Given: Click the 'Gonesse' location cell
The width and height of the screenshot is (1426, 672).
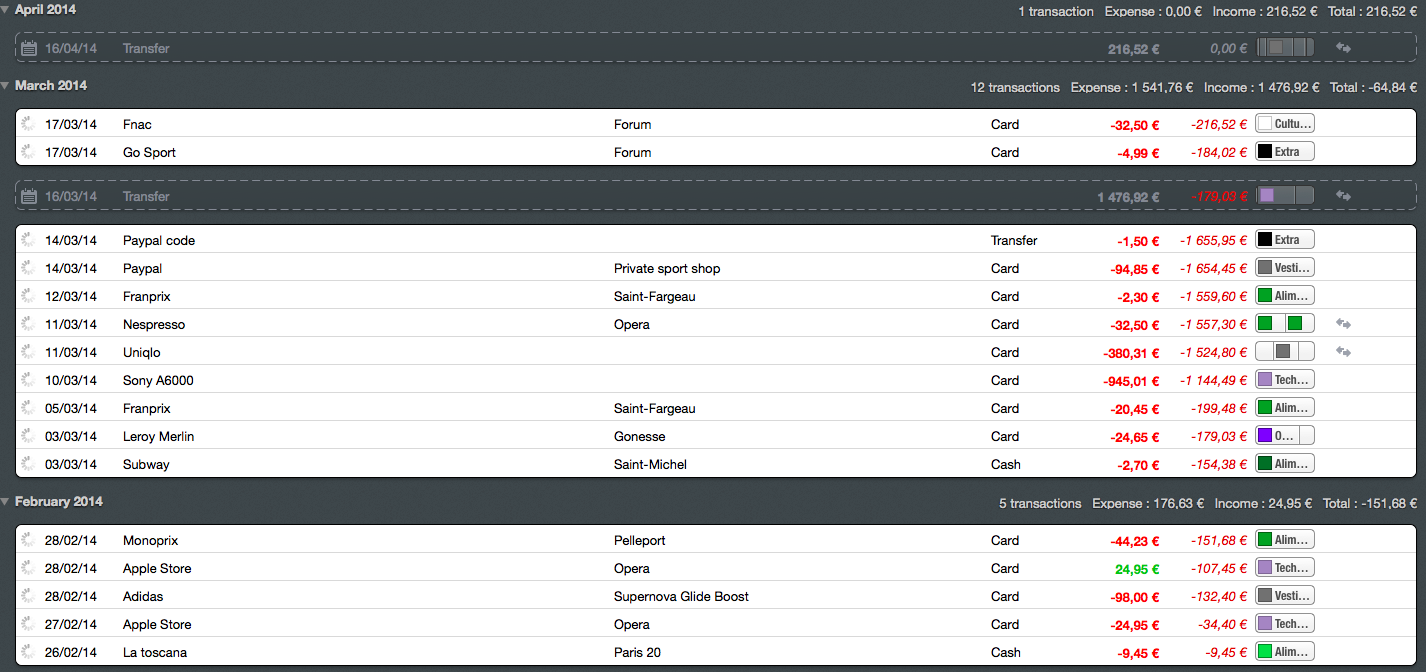Looking at the screenshot, I should [640, 436].
